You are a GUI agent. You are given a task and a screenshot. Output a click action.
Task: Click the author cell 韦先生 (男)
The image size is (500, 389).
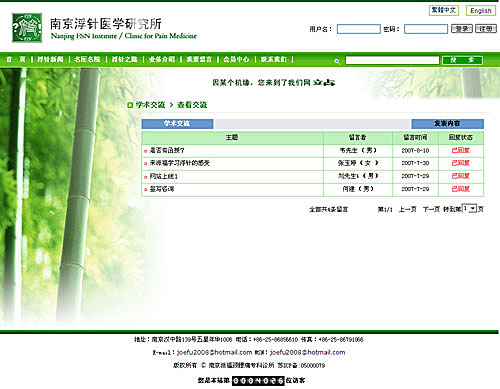[x=358, y=150]
